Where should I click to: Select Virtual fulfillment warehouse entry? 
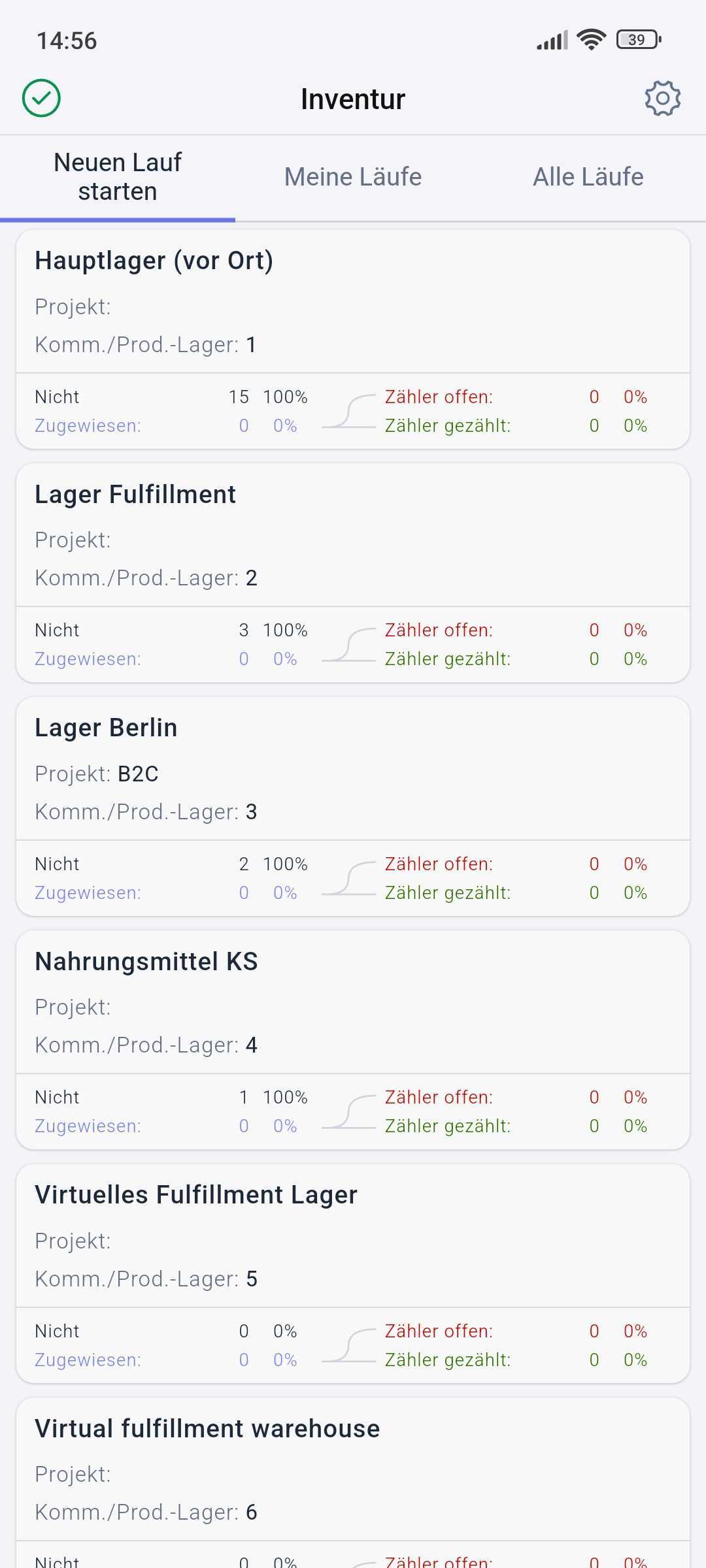pyautogui.click(x=207, y=1429)
